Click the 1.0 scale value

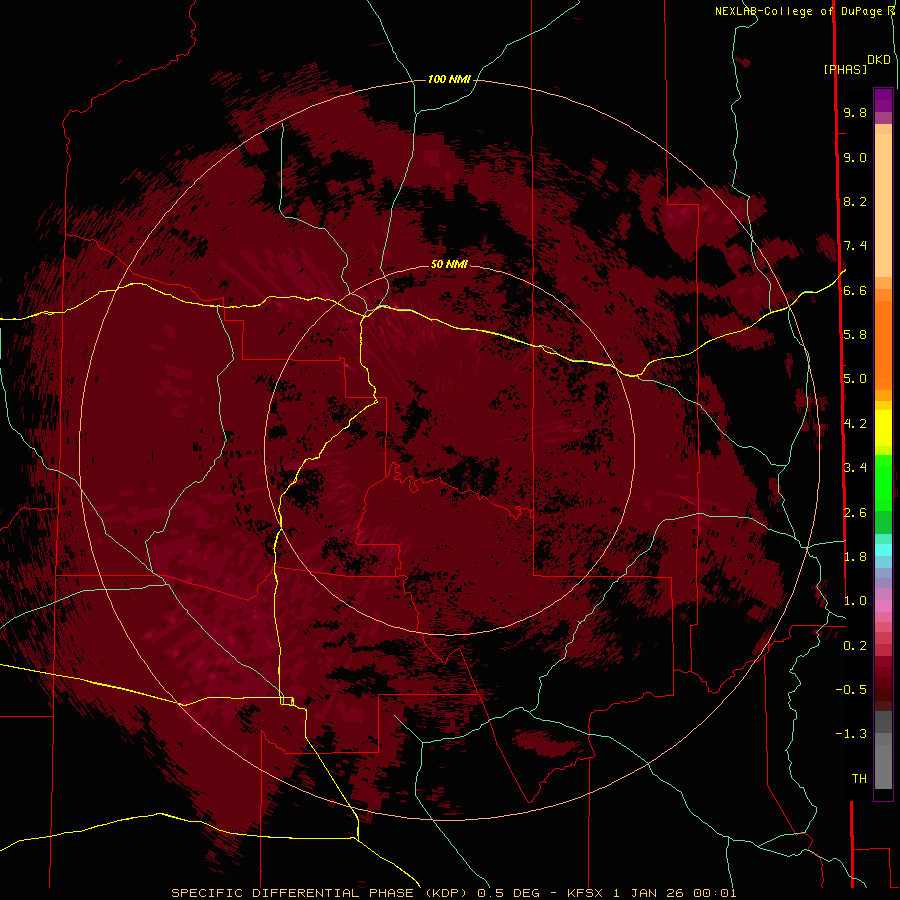pos(855,601)
